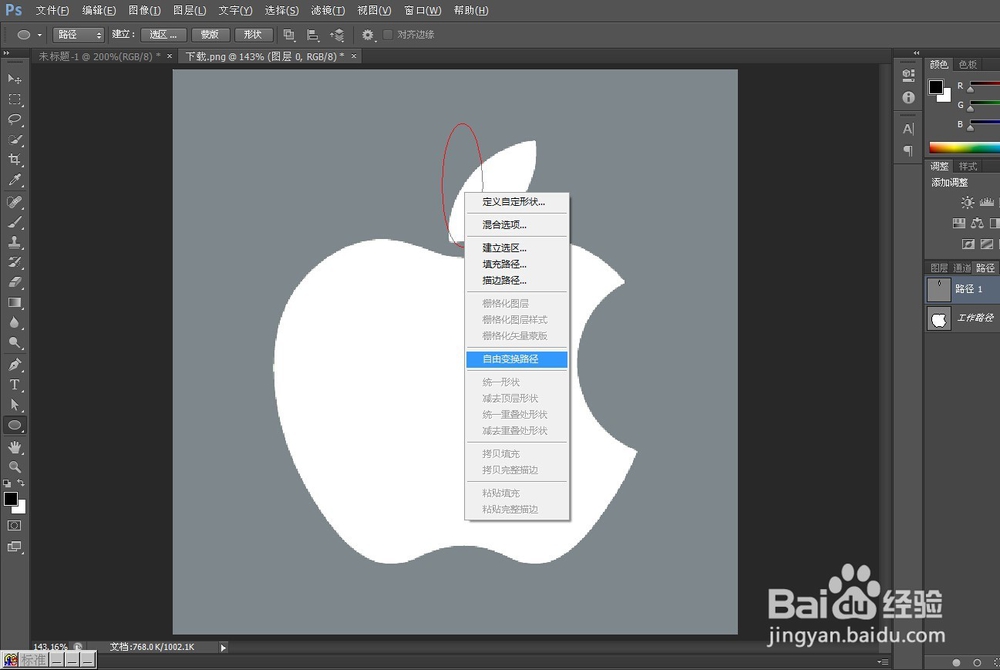This screenshot has width=1000, height=670.
Task: Change the screen mode icon
Action: coord(14,546)
